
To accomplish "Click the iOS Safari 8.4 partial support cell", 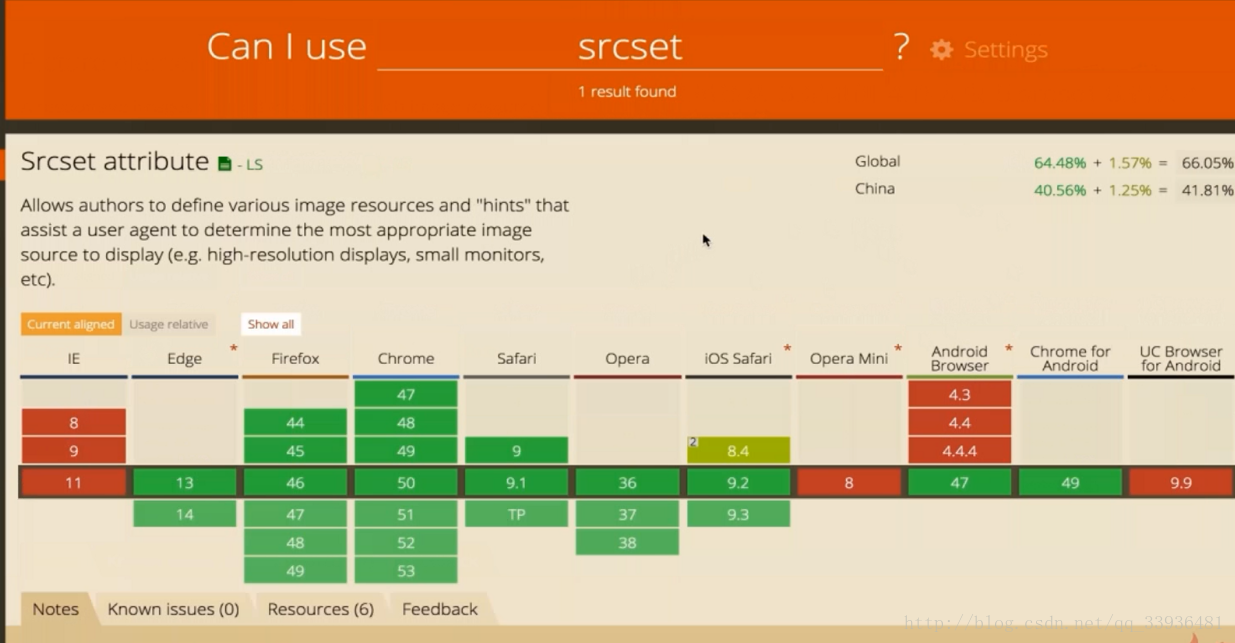I will 738,450.
